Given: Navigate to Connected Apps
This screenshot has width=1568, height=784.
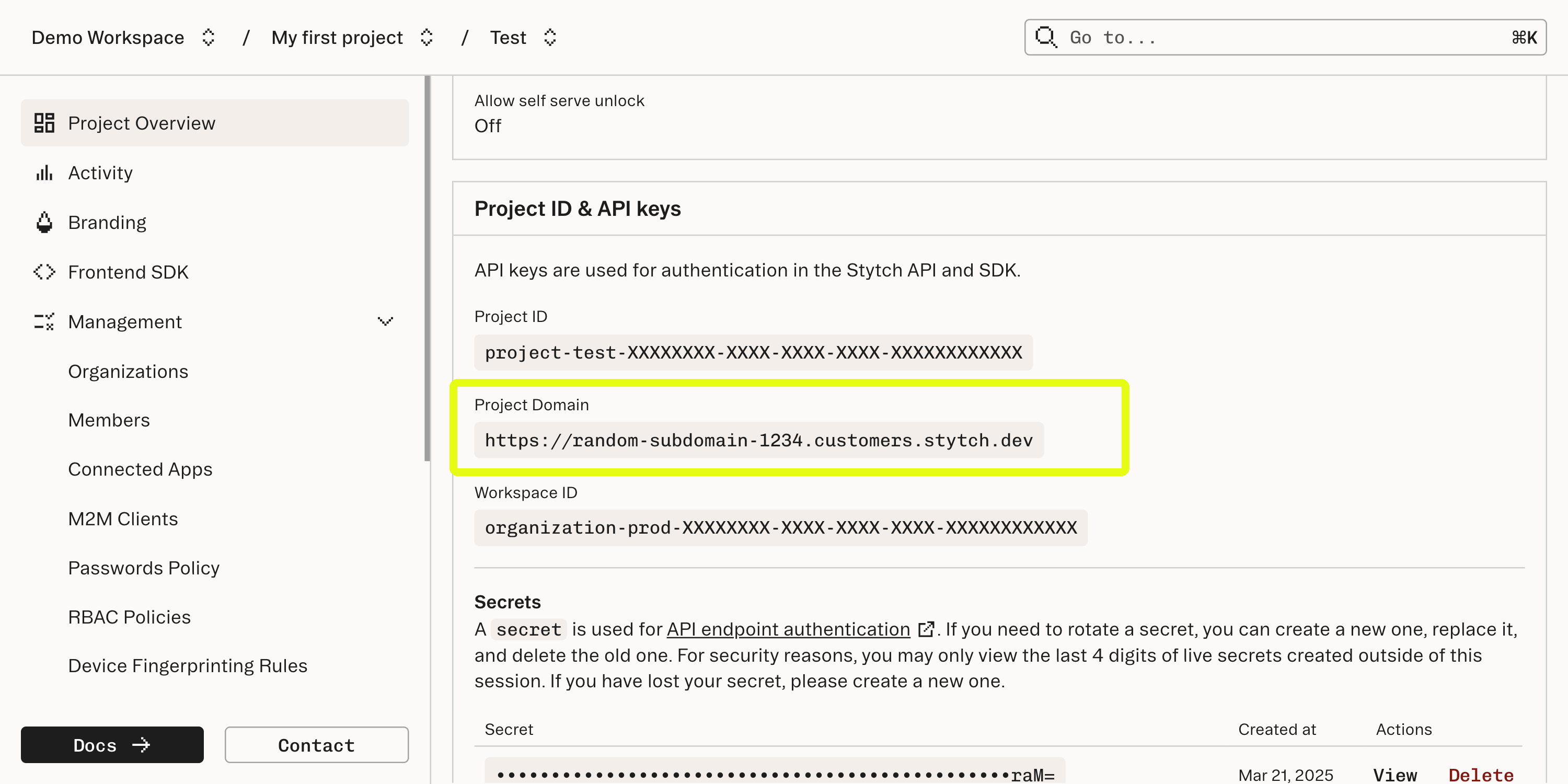Looking at the screenshot, I should tap(140, 469).
